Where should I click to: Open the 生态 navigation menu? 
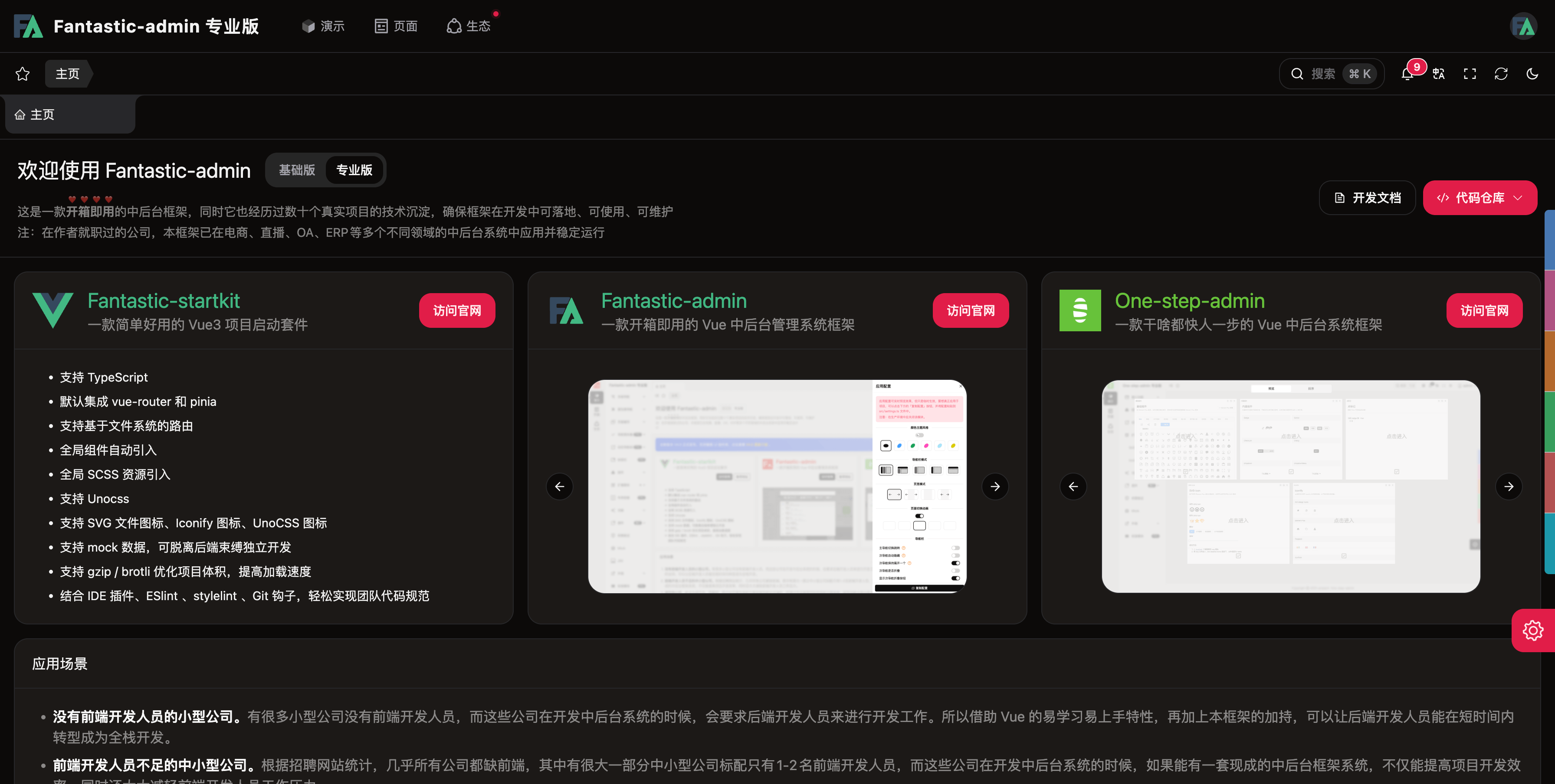(x=469, y=26)
